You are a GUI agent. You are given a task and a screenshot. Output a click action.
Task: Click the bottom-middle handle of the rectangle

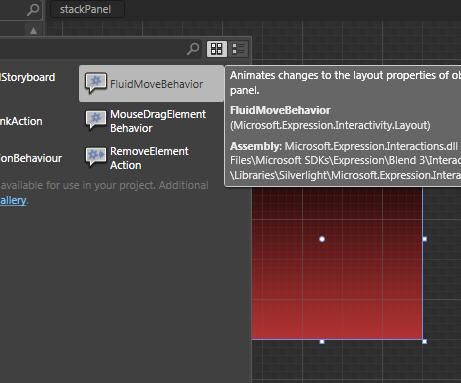pos(322,341)
